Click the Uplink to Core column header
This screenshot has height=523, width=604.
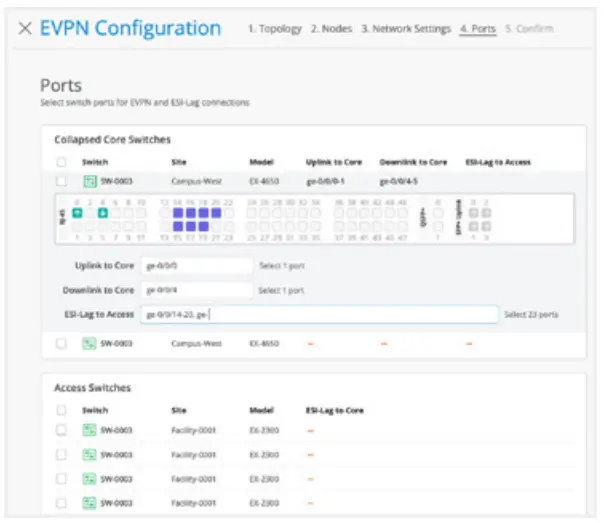tap(334, 162)
